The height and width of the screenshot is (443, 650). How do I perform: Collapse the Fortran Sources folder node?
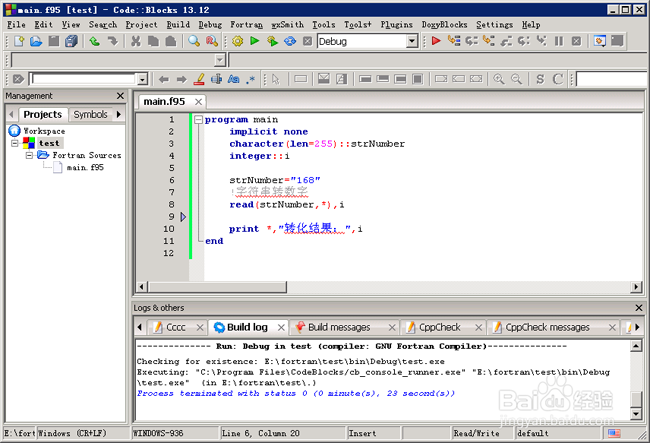point(28,156)
